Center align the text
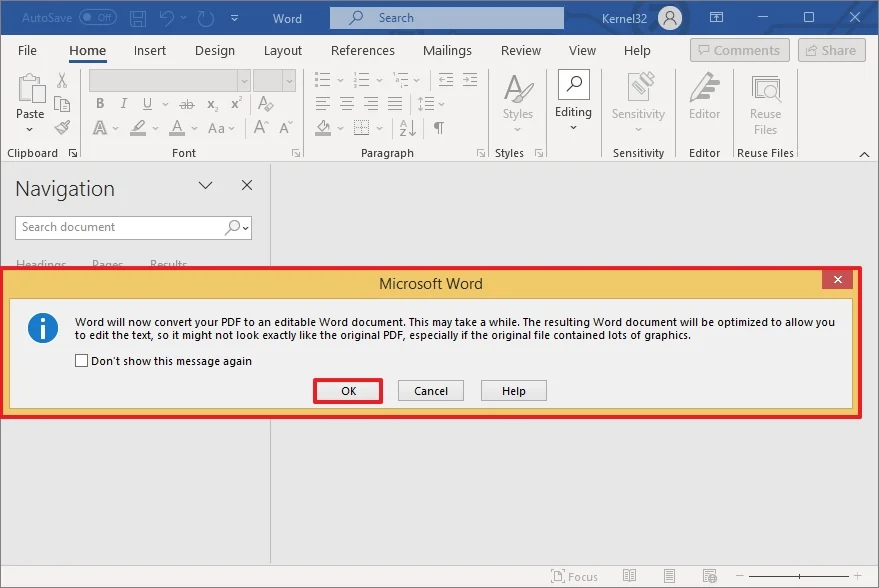 click(347, 104)
